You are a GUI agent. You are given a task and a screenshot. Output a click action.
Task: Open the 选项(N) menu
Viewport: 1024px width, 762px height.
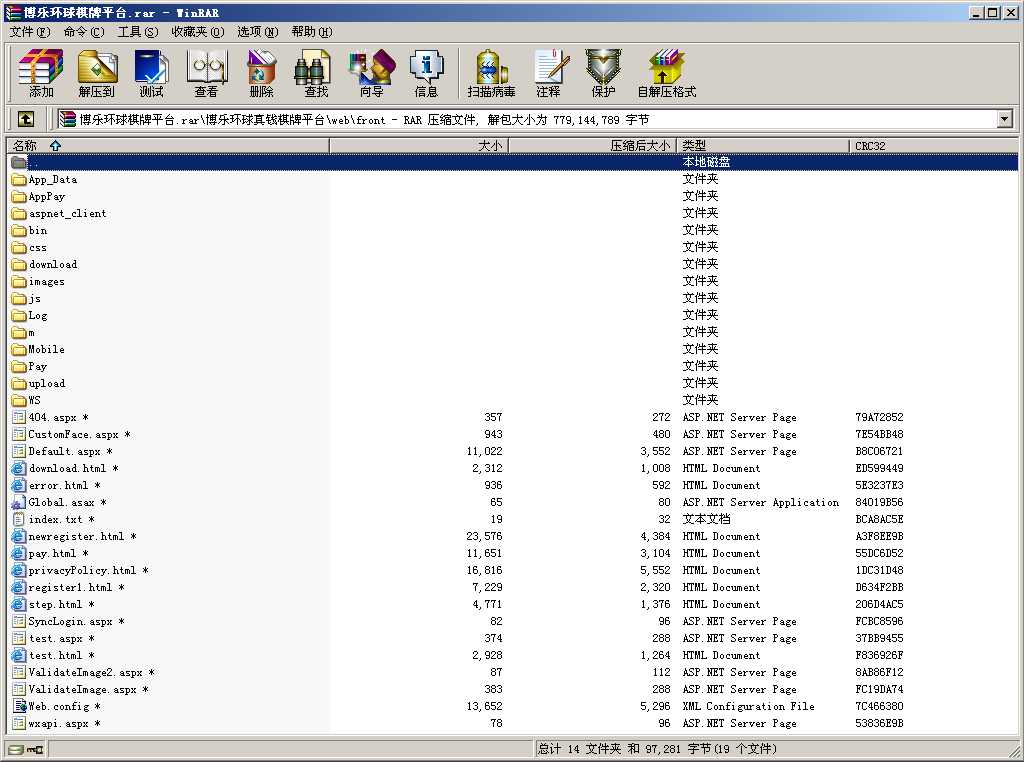pos(257,32)
